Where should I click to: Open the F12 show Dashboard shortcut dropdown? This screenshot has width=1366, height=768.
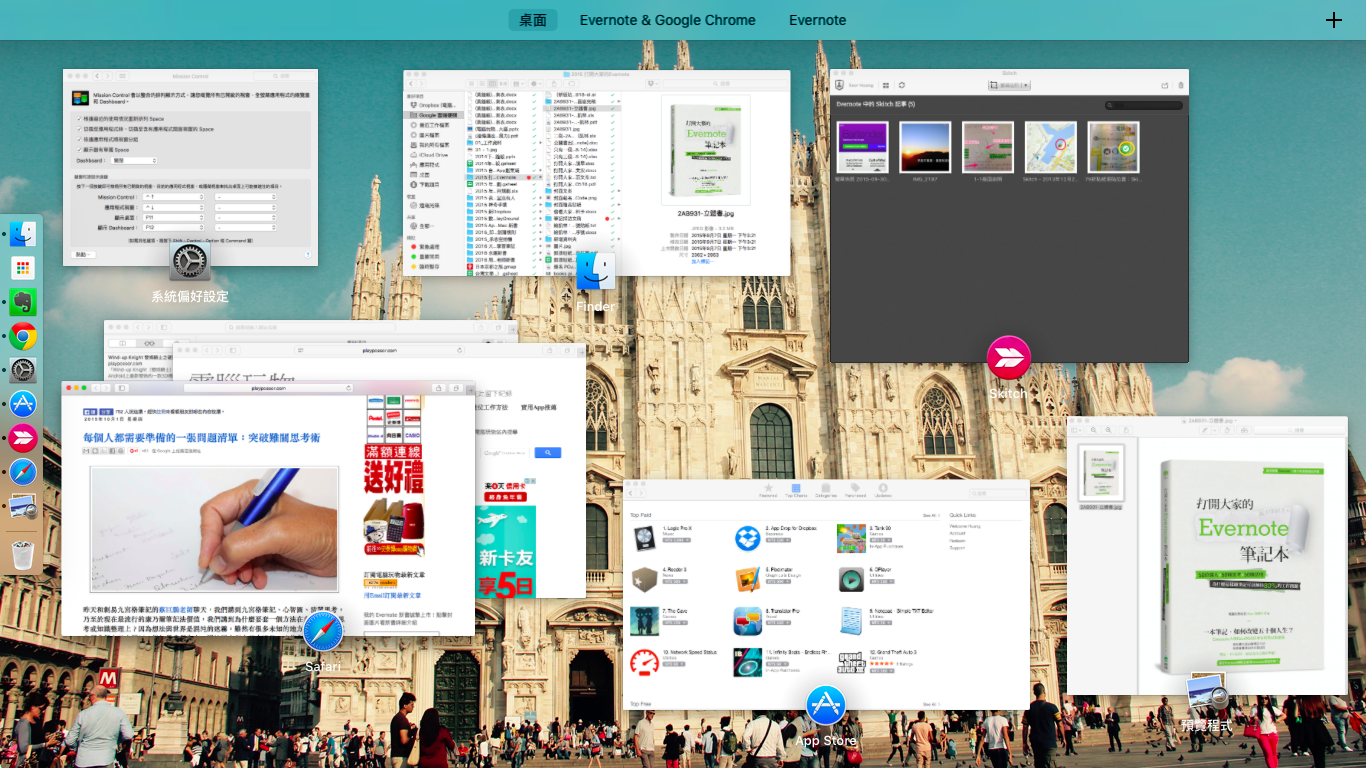(173, 227)
